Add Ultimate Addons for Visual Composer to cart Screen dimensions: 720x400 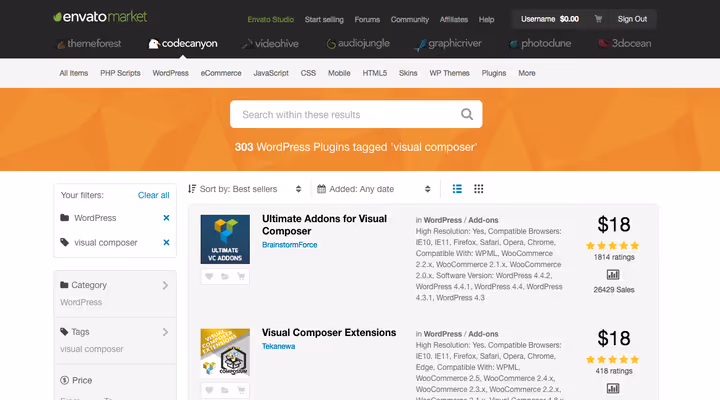241,276
